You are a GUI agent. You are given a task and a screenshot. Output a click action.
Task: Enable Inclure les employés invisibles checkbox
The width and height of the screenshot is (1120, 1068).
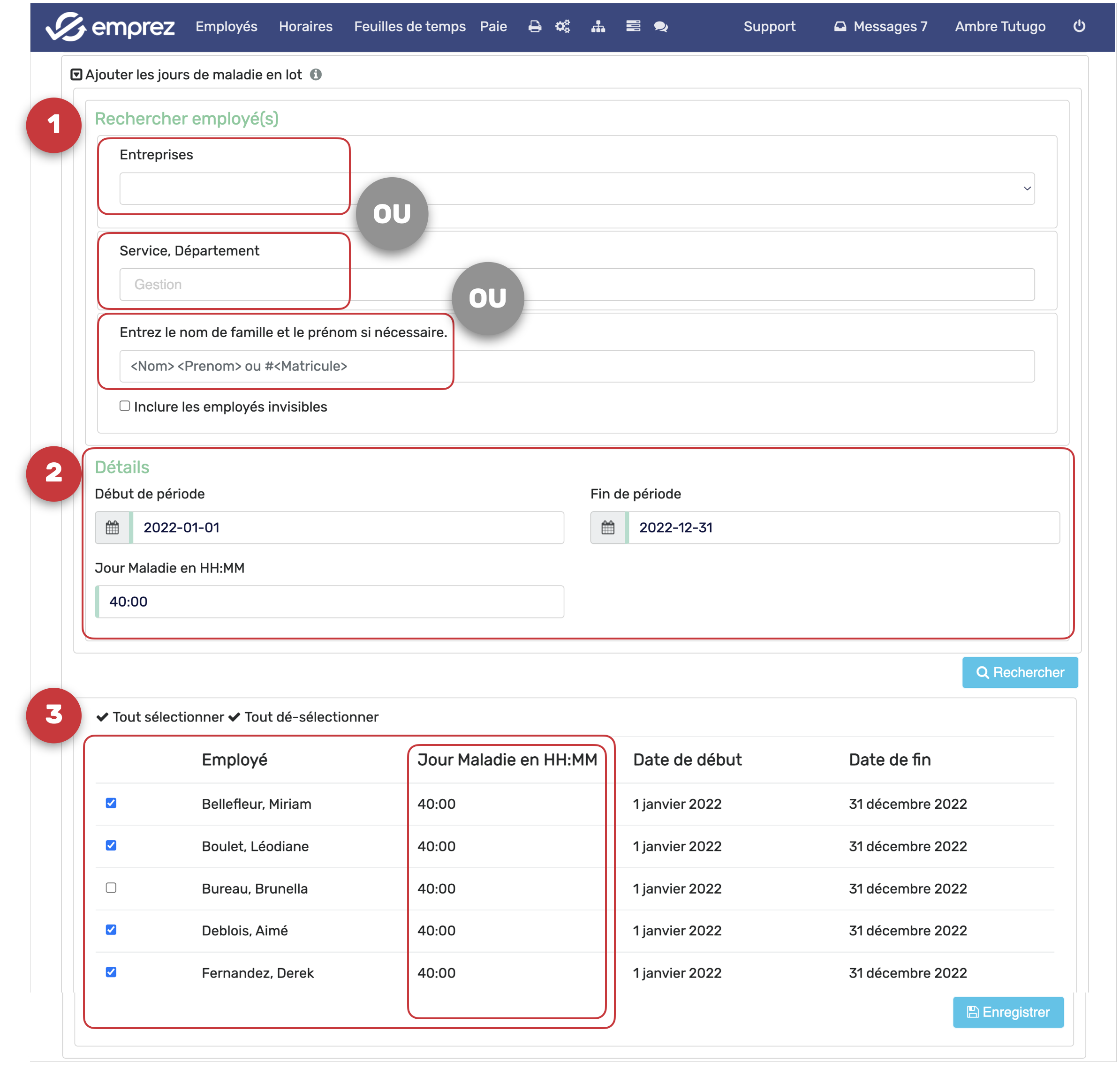pos(125,406)
